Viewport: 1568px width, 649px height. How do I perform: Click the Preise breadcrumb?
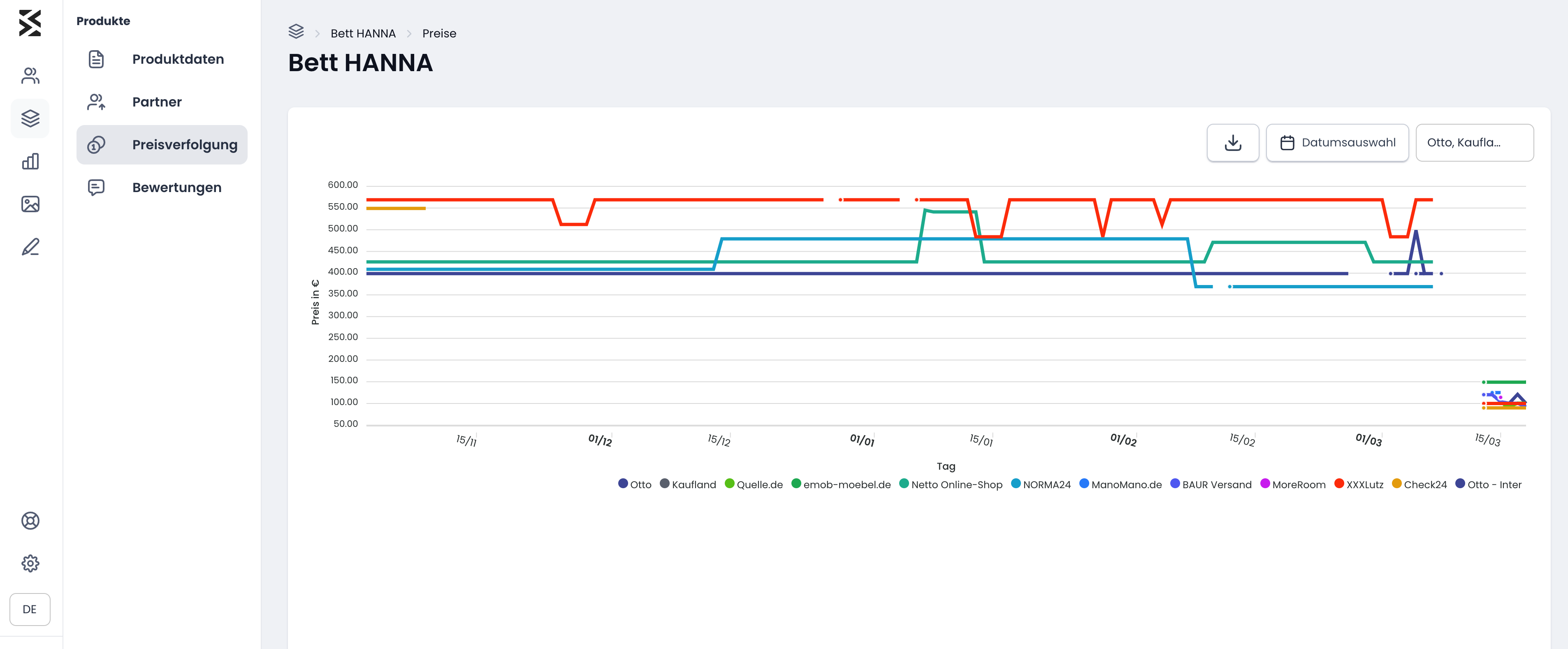[439, 33]
